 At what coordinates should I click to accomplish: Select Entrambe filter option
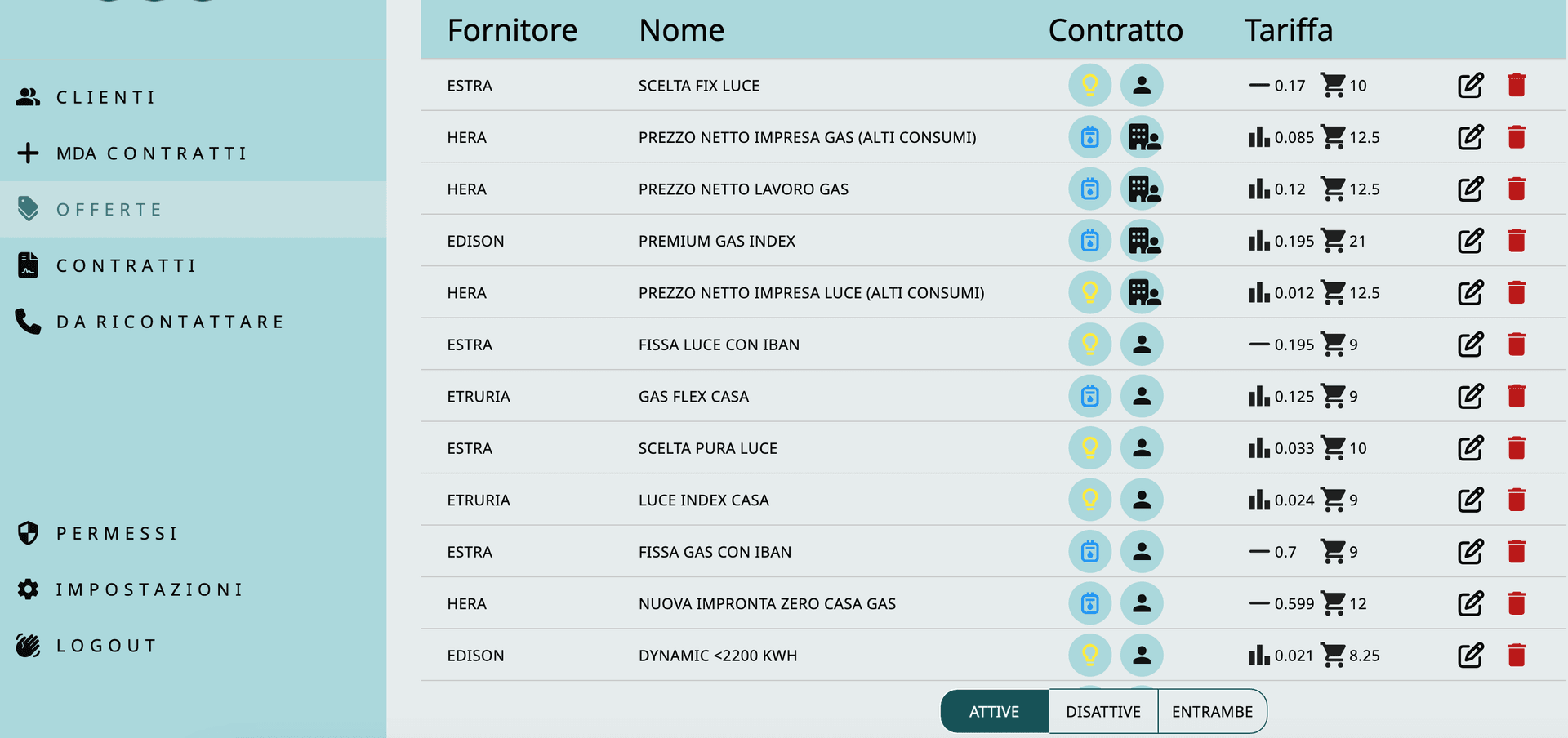tap(1213, 712)
